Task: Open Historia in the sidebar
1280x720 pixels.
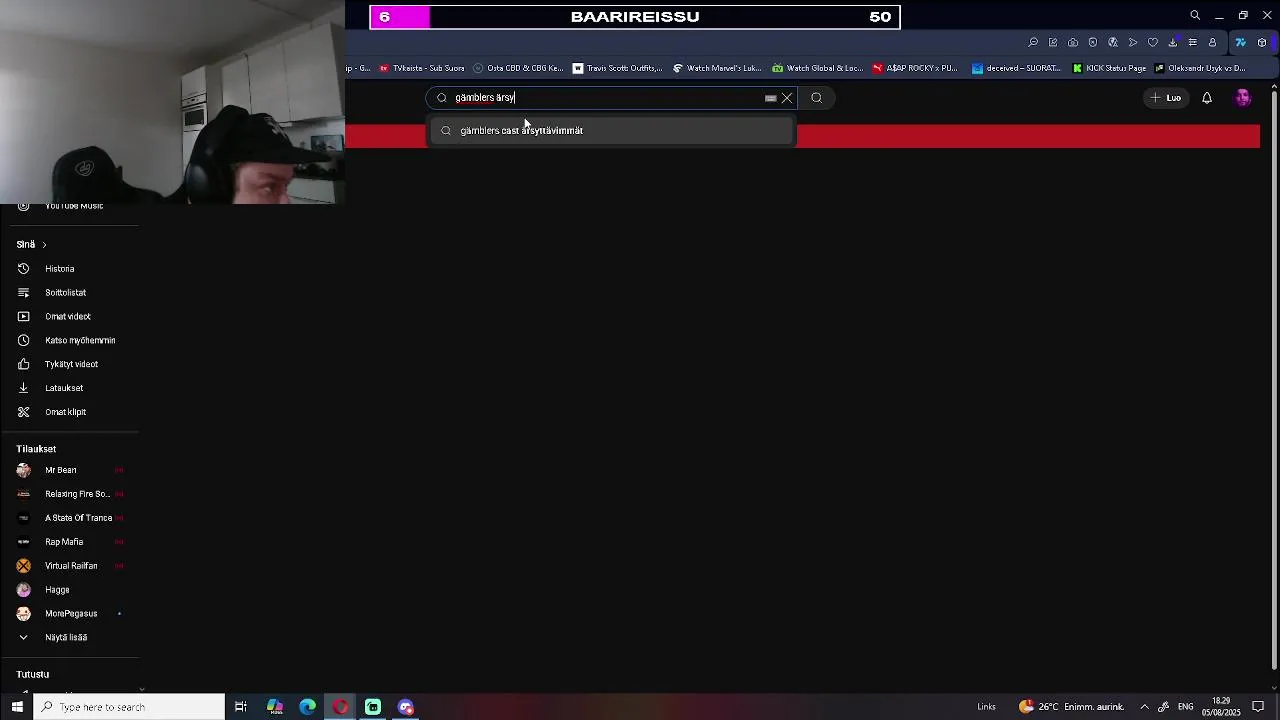Action: [68, 269]
